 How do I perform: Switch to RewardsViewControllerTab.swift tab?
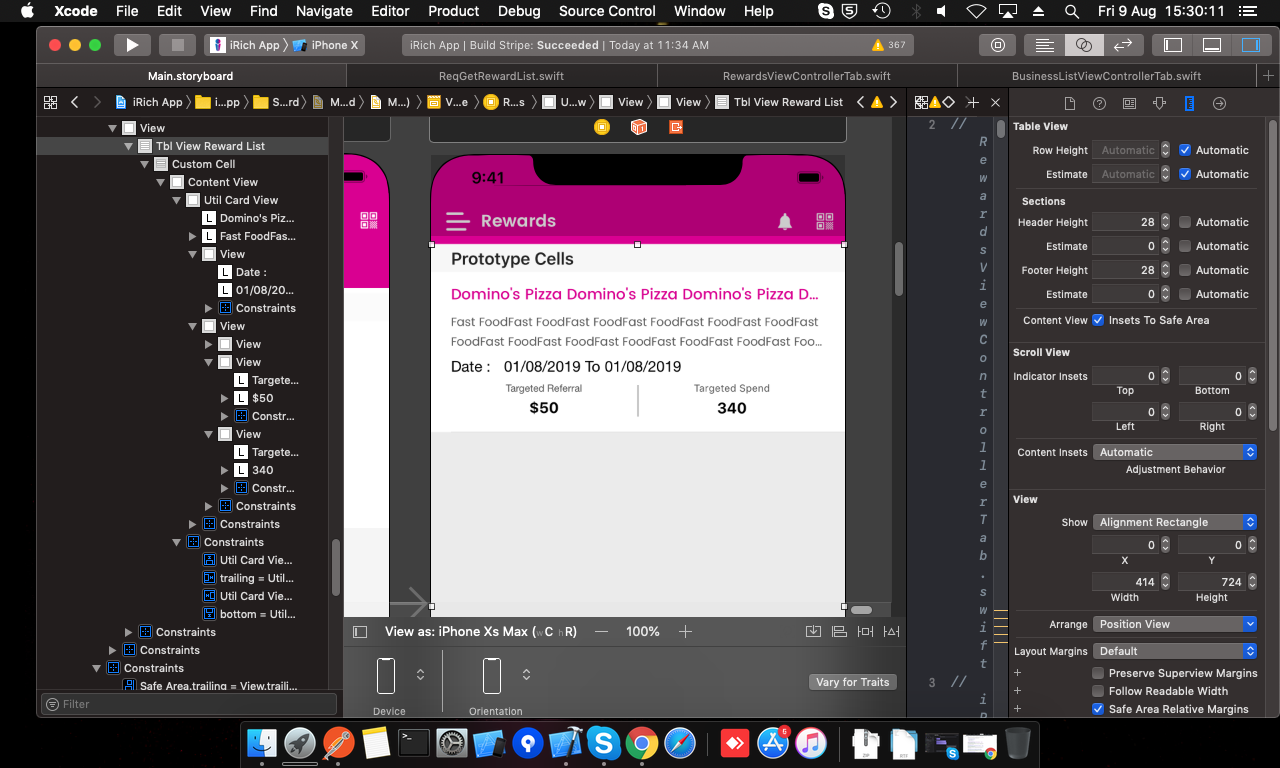point(806,76)
